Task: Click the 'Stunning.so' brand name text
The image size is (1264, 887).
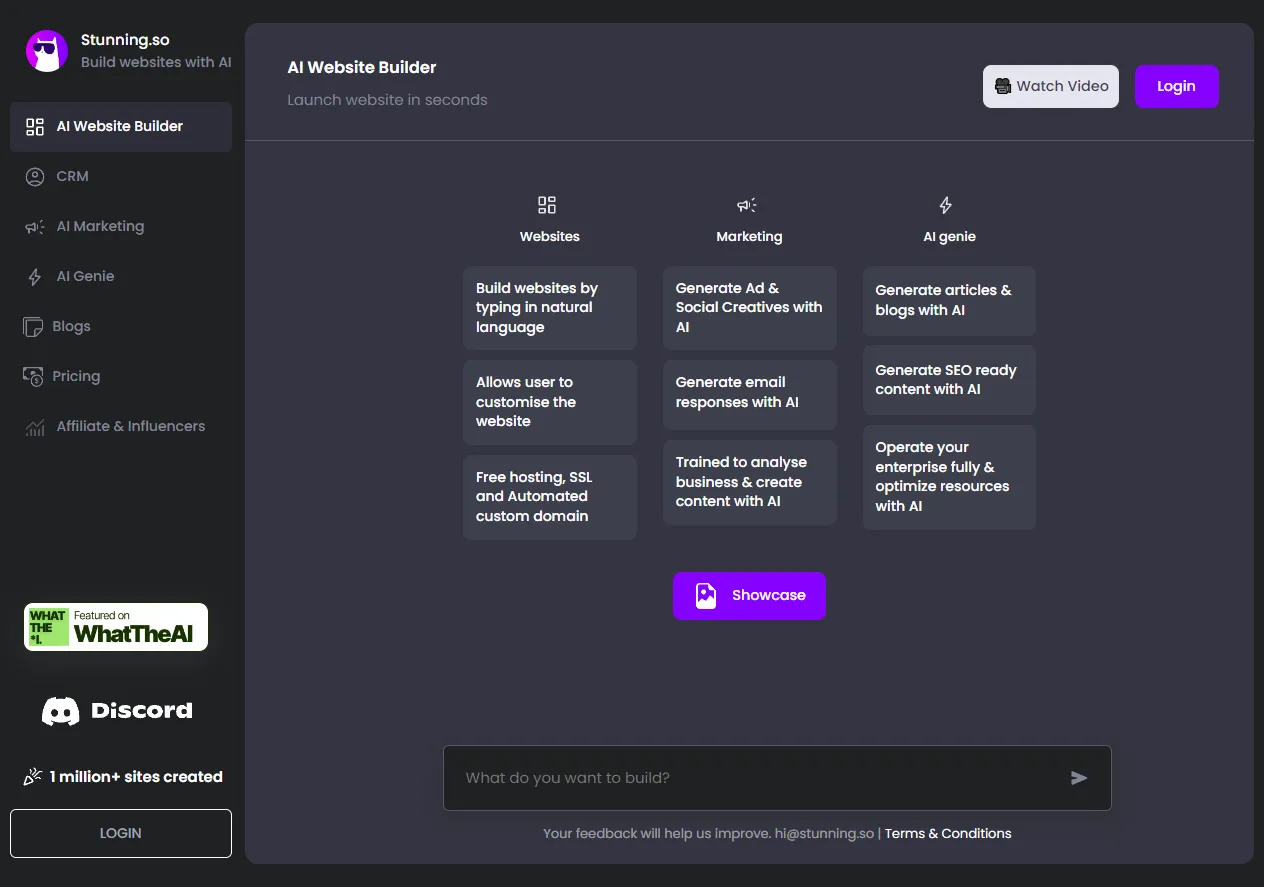Action: [x=125, y=41]
